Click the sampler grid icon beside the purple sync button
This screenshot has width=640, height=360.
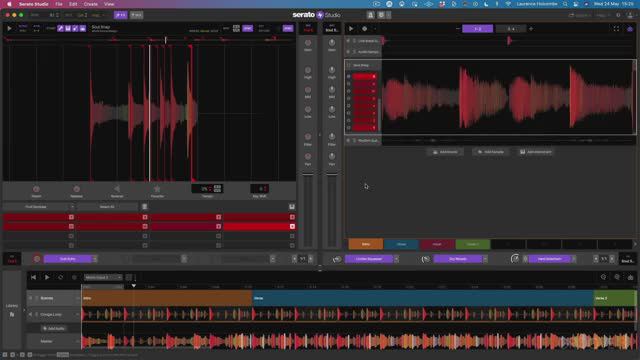(x=236, y=28)
